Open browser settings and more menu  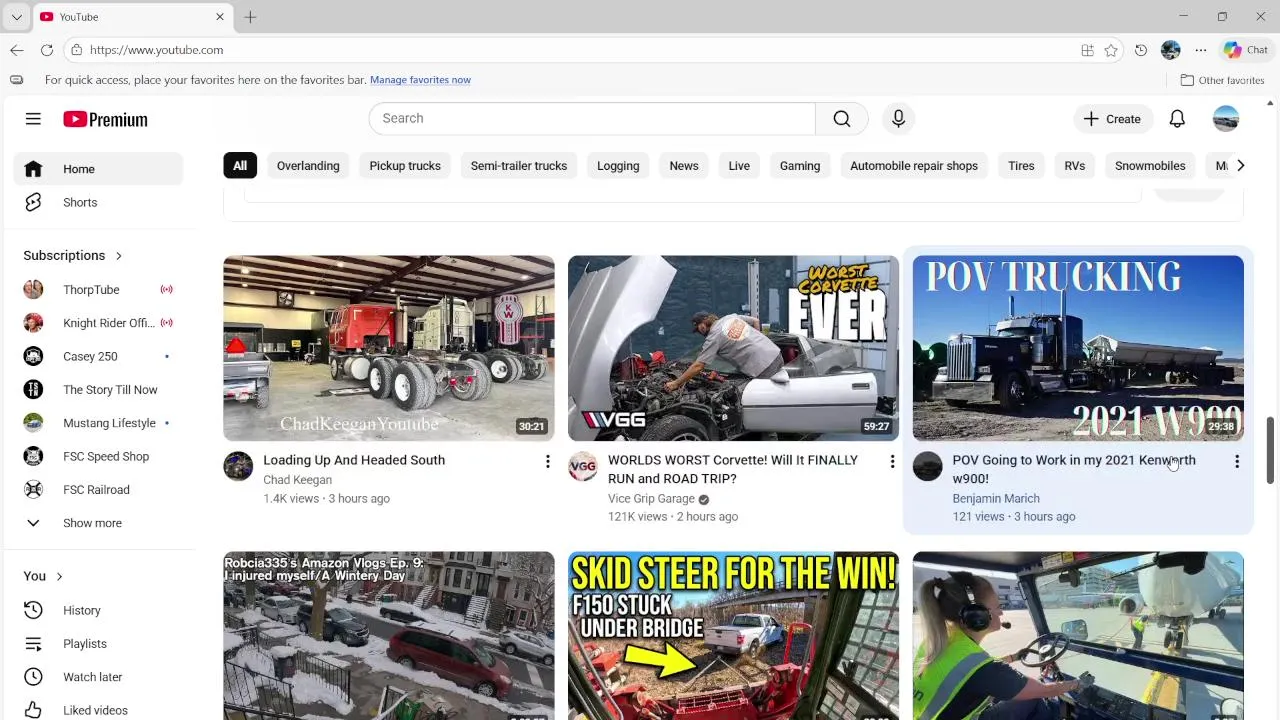[1200, 50]
